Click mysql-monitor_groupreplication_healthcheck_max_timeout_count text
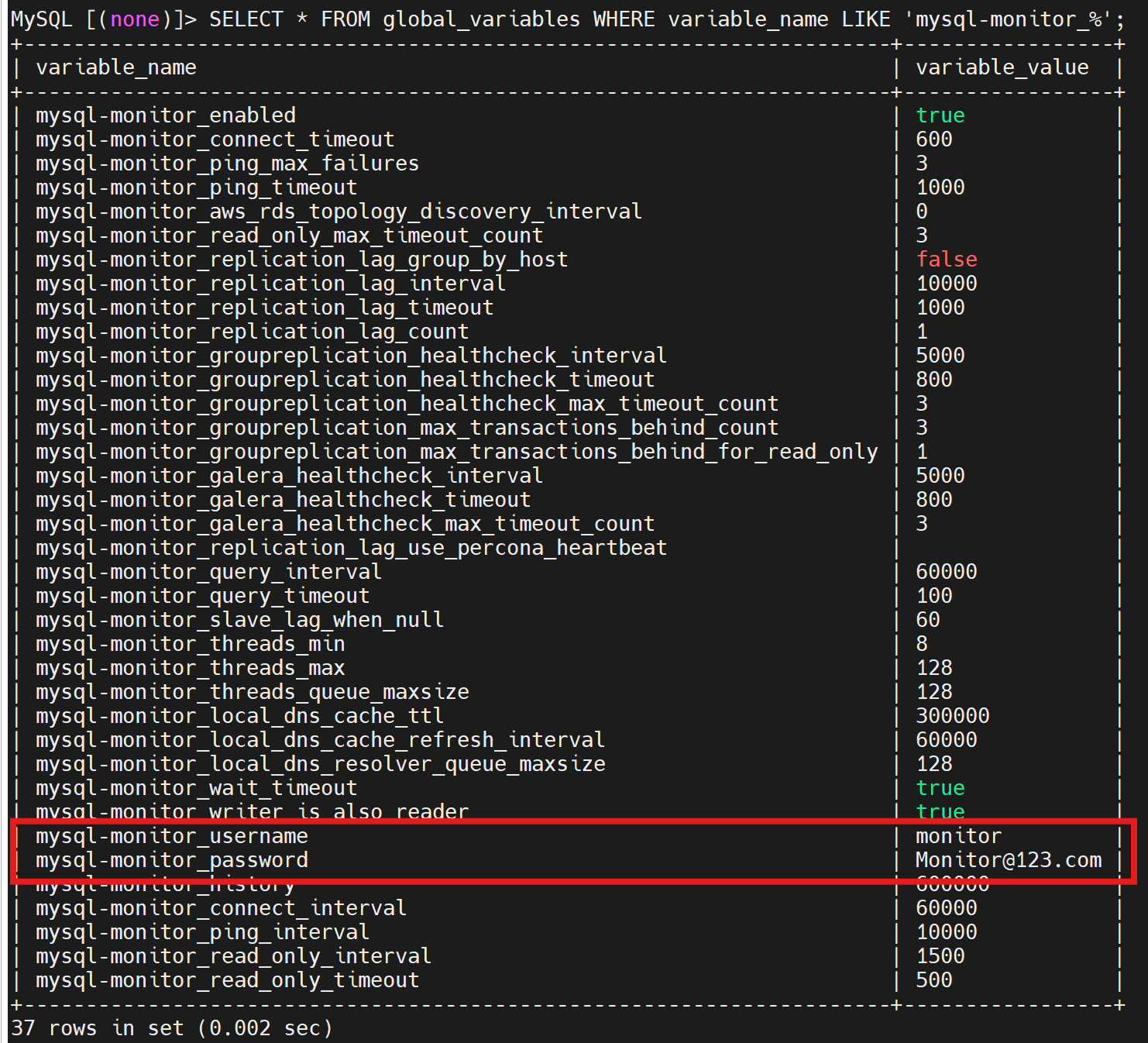Image resolution: width=1148 pixels, height=1043 pixels. coord(407,404)
